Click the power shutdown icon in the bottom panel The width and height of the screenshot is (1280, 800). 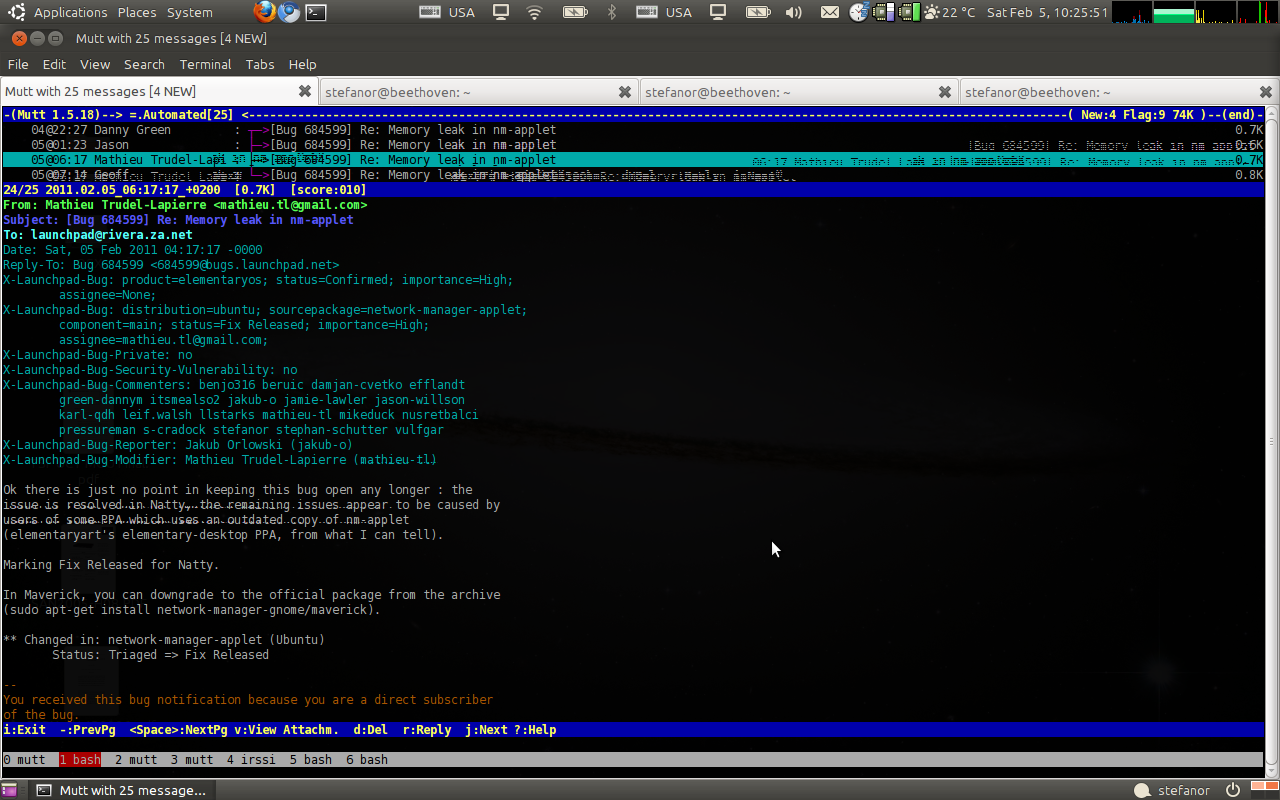(1232, 790)
